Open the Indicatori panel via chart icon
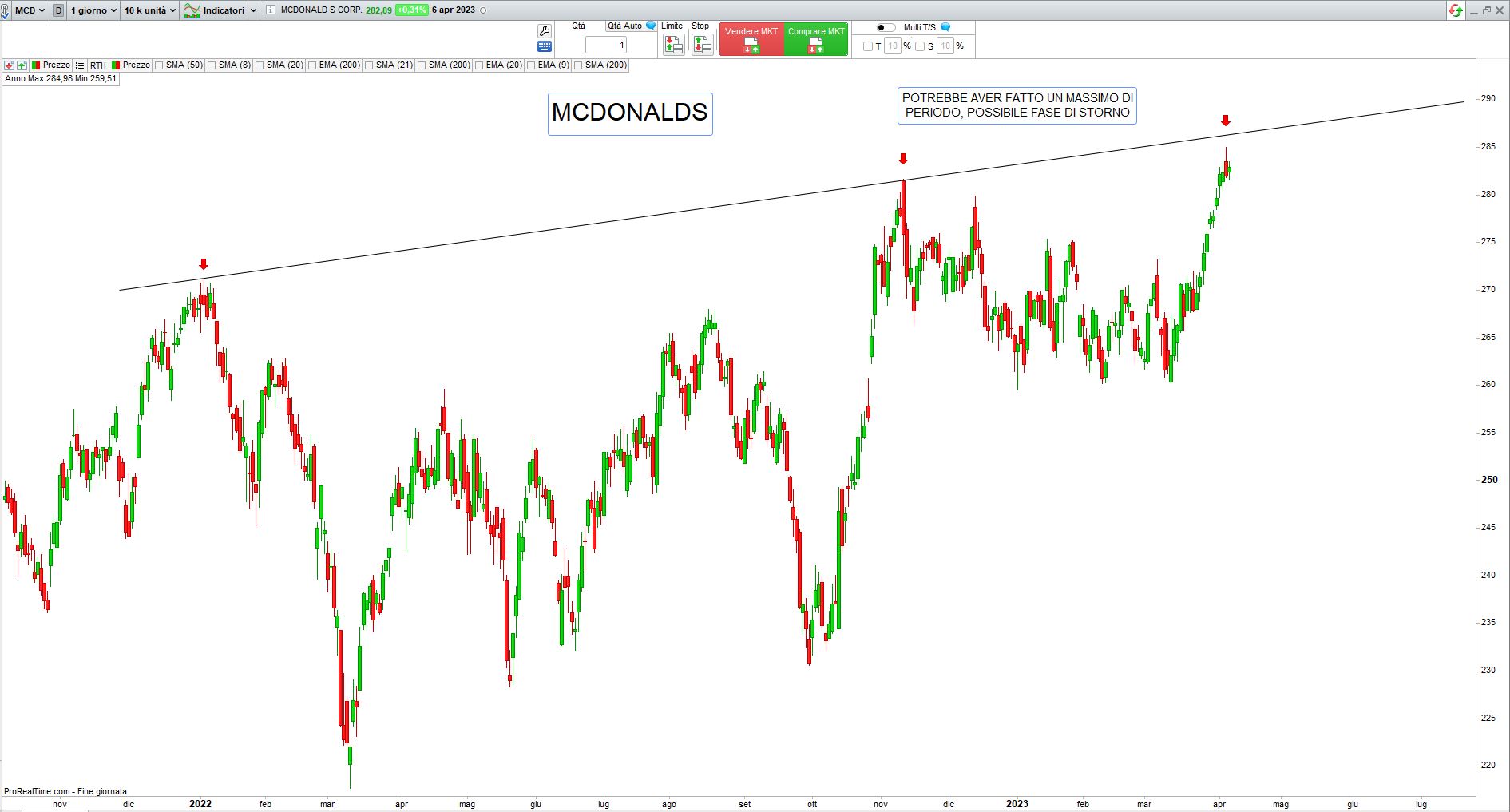 [x=192, y=10]
